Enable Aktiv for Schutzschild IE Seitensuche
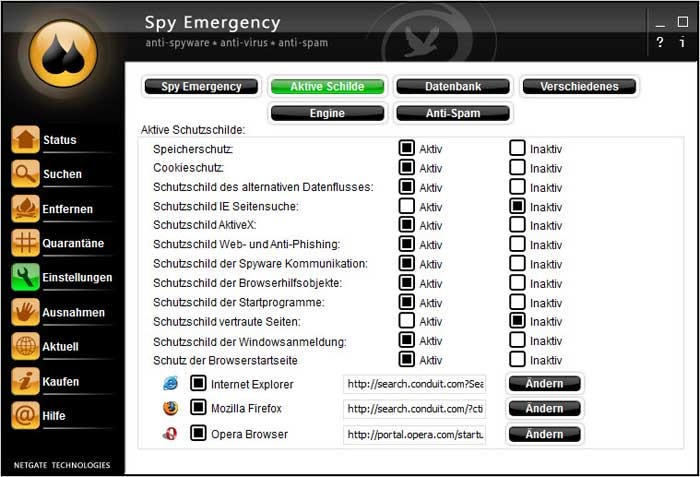 pos(407,206)
